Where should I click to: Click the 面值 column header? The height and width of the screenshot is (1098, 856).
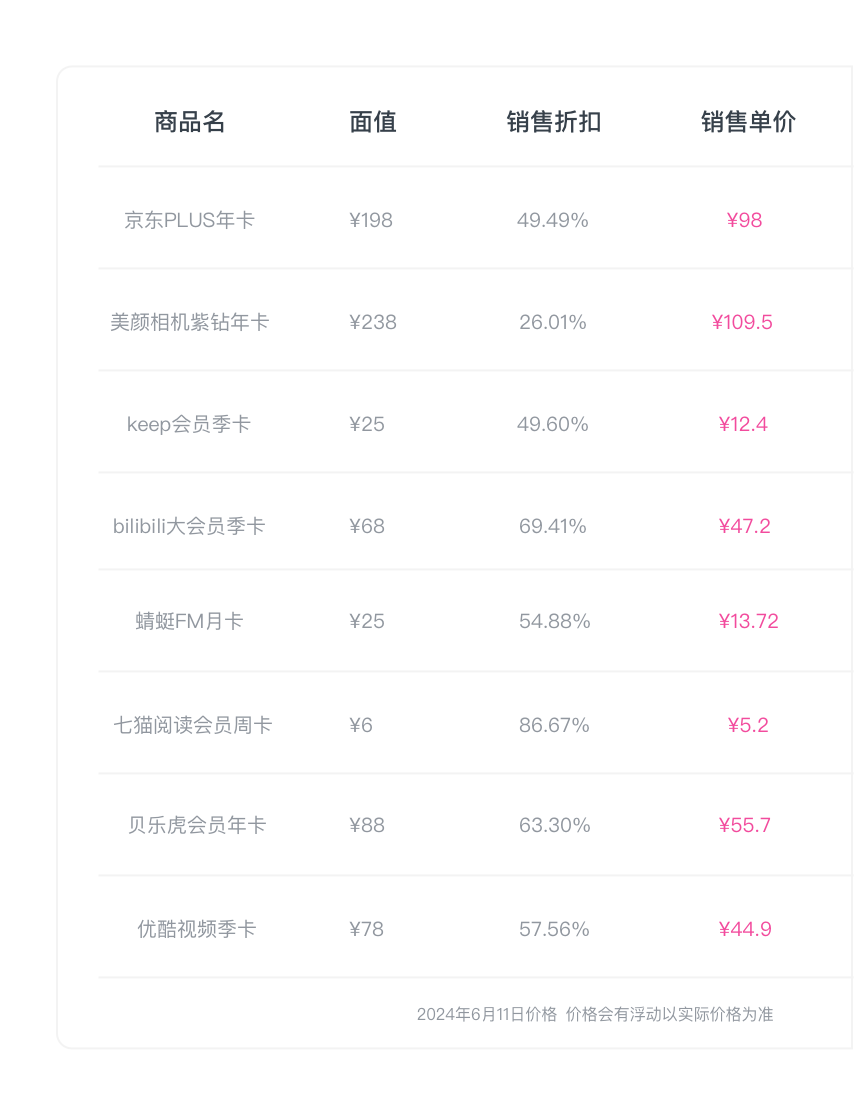click(x=373, y=122)
